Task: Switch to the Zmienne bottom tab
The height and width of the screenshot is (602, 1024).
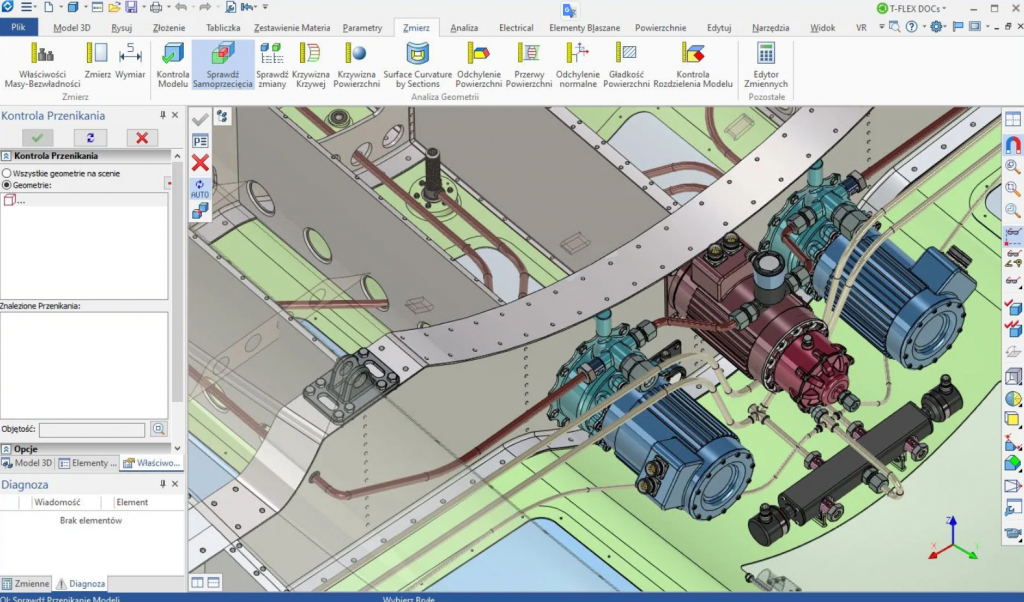Action: pos(26,583)
